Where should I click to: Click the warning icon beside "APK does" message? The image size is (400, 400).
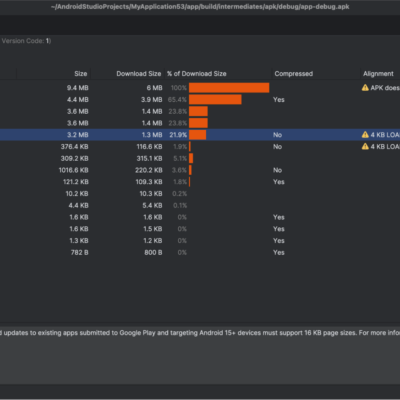tap(365, 88)
